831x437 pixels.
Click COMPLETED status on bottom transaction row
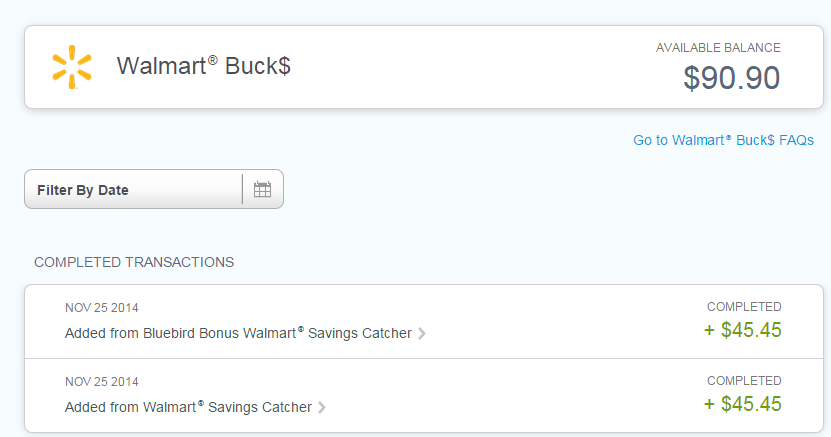pos(744,381)
